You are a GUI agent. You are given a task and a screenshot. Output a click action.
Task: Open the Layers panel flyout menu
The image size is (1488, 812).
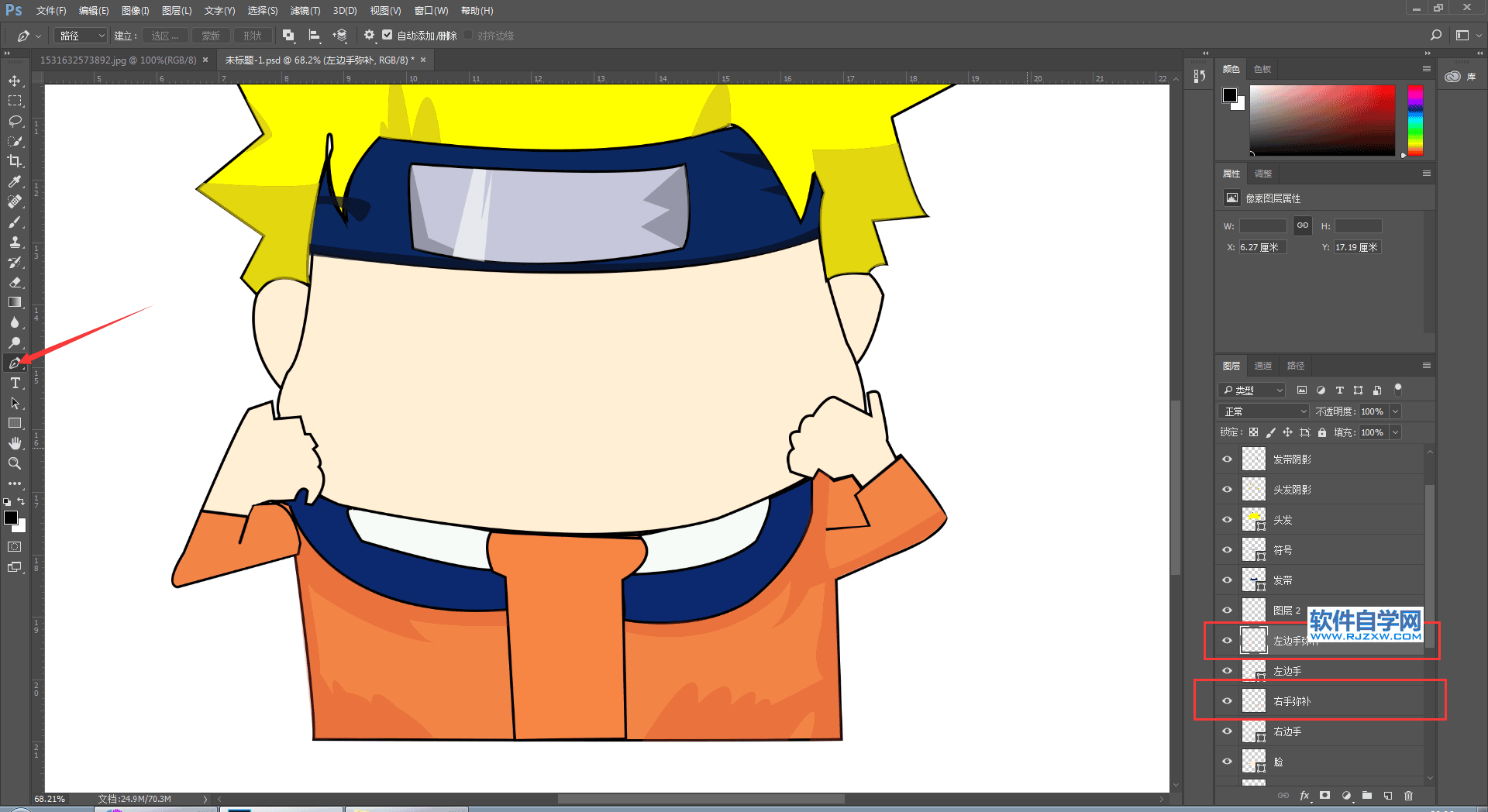tap(1426, 365)
